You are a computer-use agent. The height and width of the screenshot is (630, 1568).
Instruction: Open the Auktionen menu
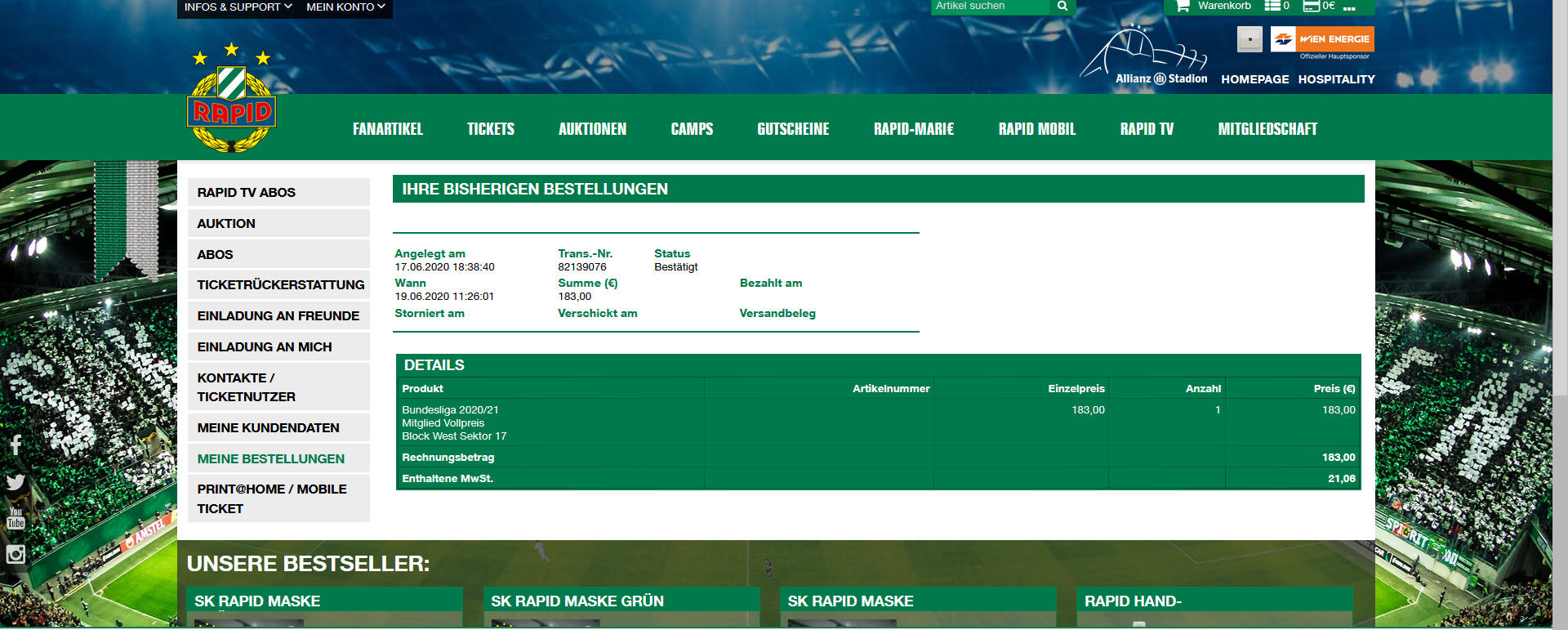[593, 129]
